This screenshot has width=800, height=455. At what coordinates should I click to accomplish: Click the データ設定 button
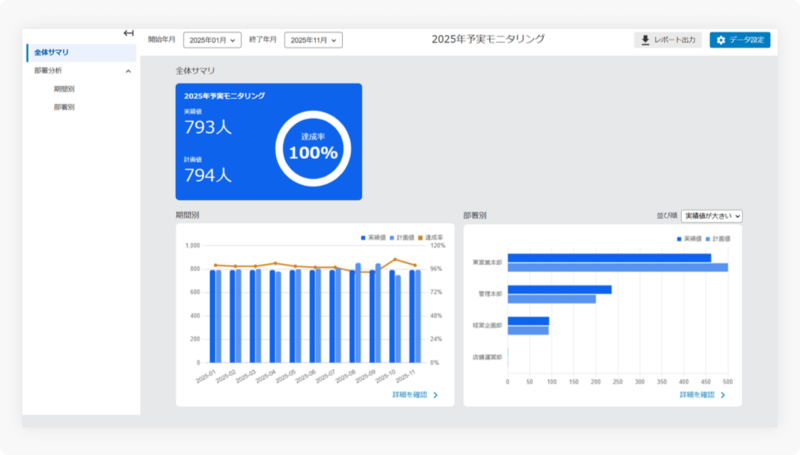(740, 40)
